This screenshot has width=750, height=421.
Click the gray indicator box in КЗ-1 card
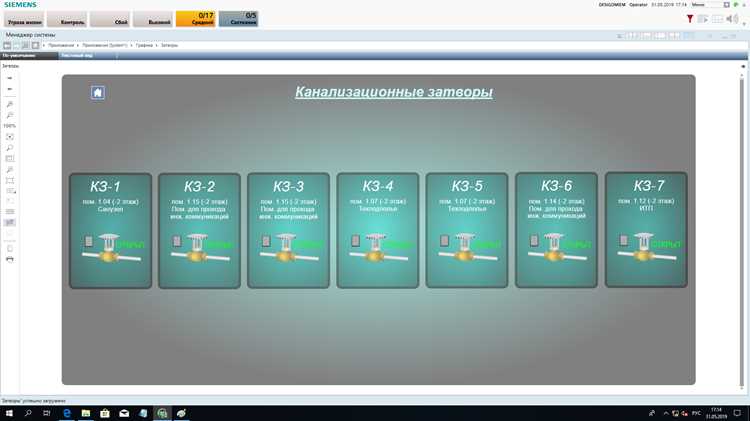88,241
